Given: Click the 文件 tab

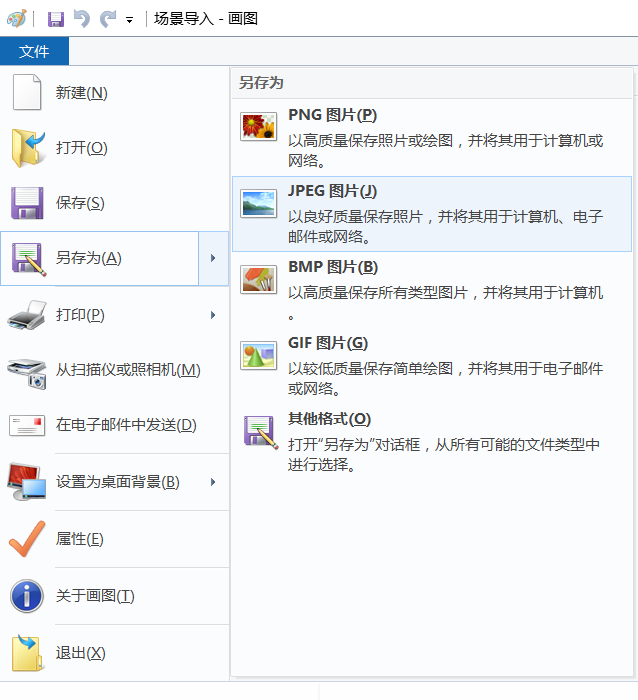Looking at the screenshot, I should pyautogui.click(x=34, y=51).
